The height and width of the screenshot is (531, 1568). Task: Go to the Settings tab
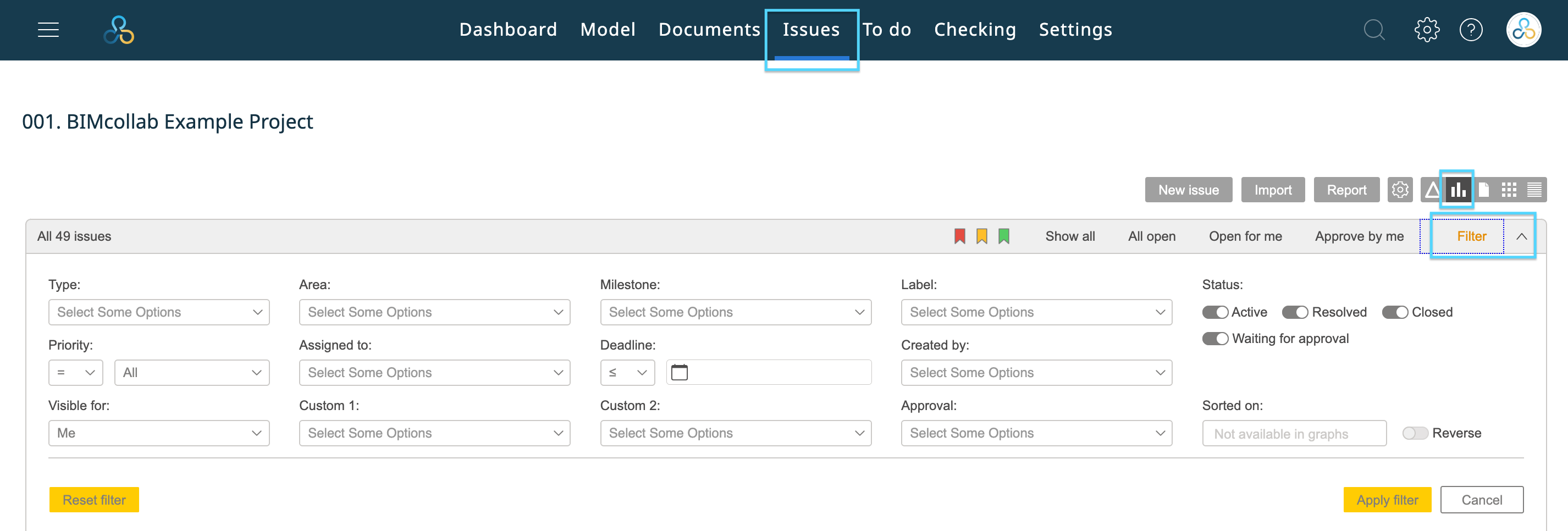[x=1075, y=29]
